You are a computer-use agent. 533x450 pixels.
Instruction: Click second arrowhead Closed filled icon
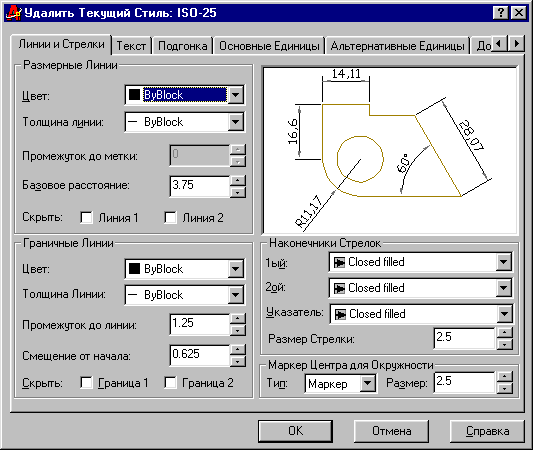pos(339,288)
